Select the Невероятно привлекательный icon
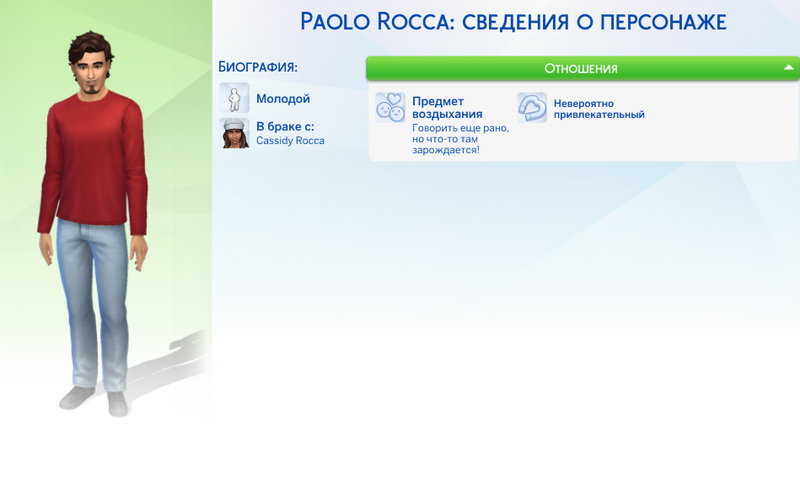 (532, 108)
